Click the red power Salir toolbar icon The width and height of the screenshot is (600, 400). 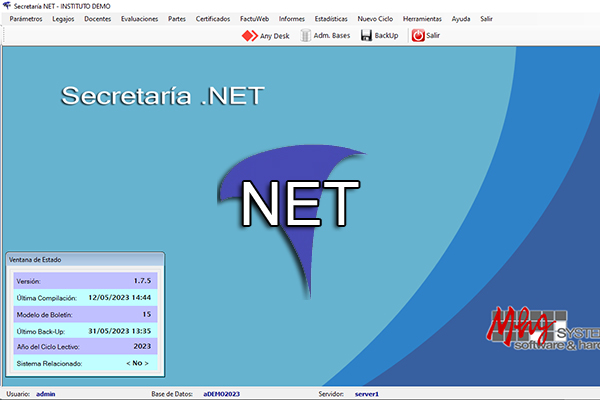418,35
